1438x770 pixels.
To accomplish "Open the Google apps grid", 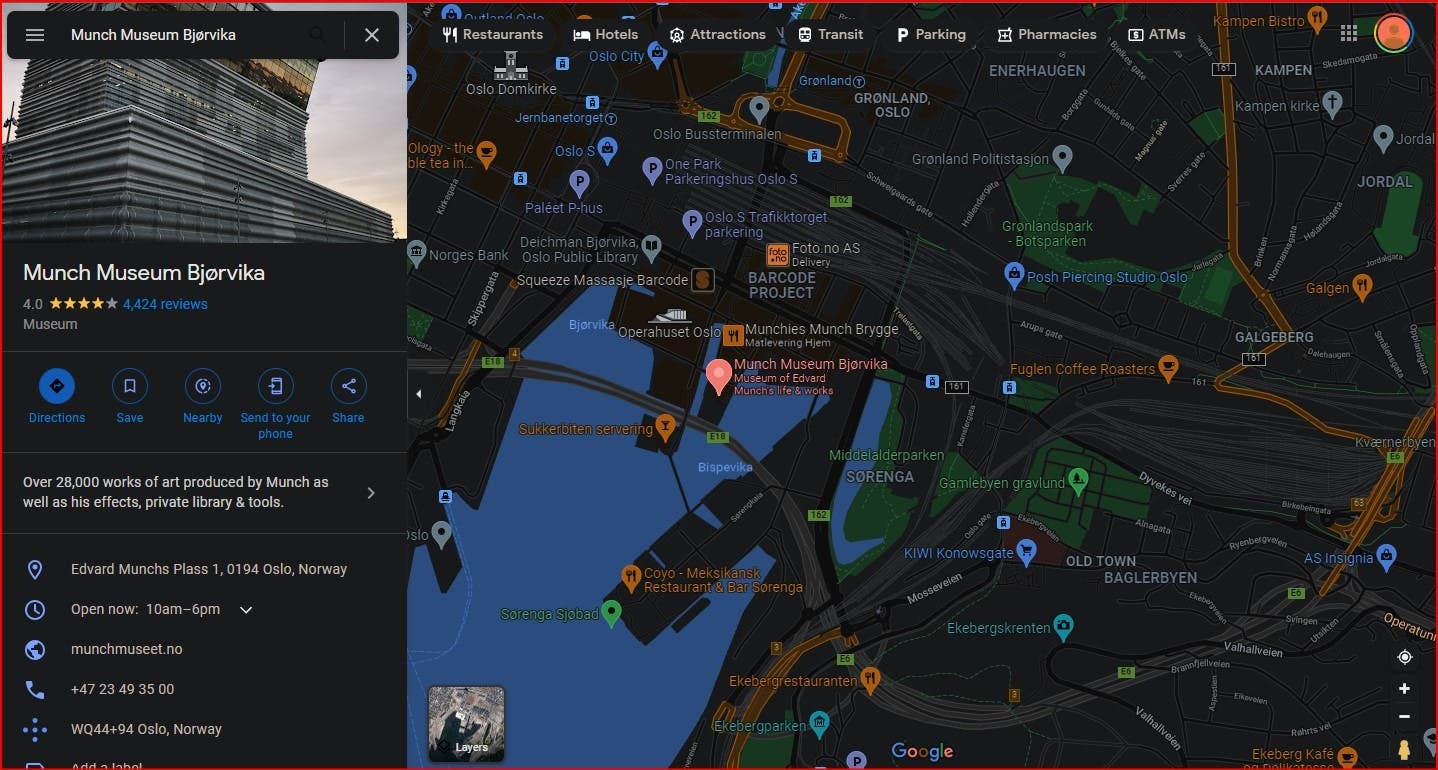I will tap(1349, 33).
